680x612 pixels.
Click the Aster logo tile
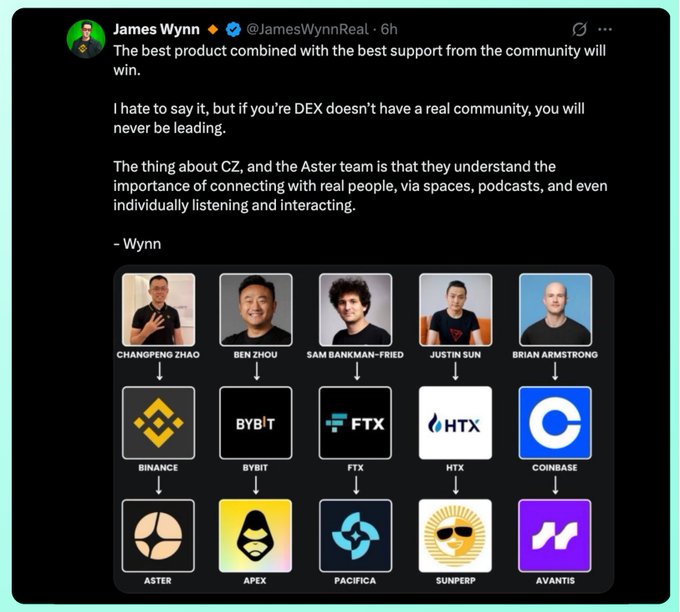(x=158, y=536)
